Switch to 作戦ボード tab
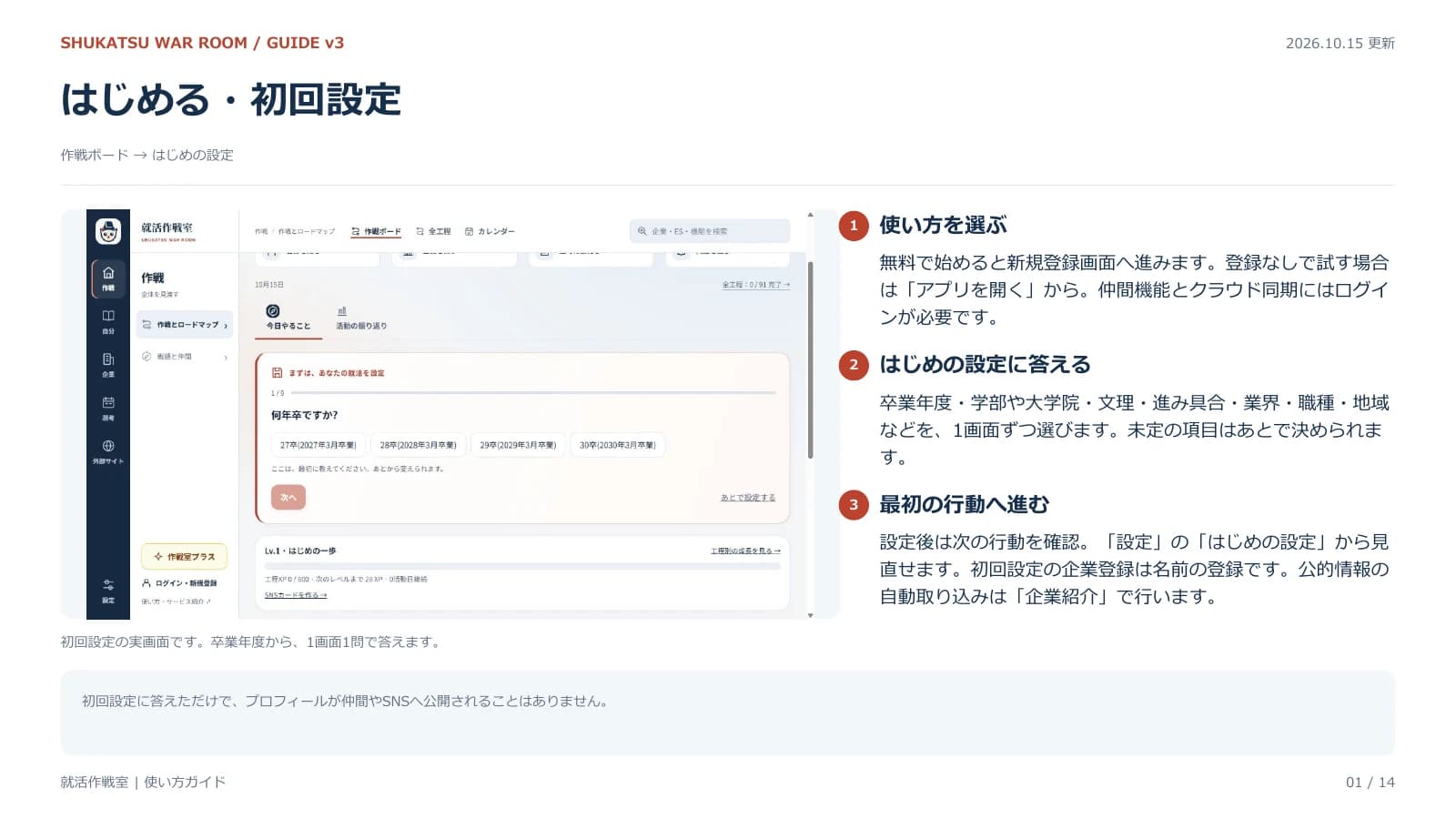 pos(376,231)
